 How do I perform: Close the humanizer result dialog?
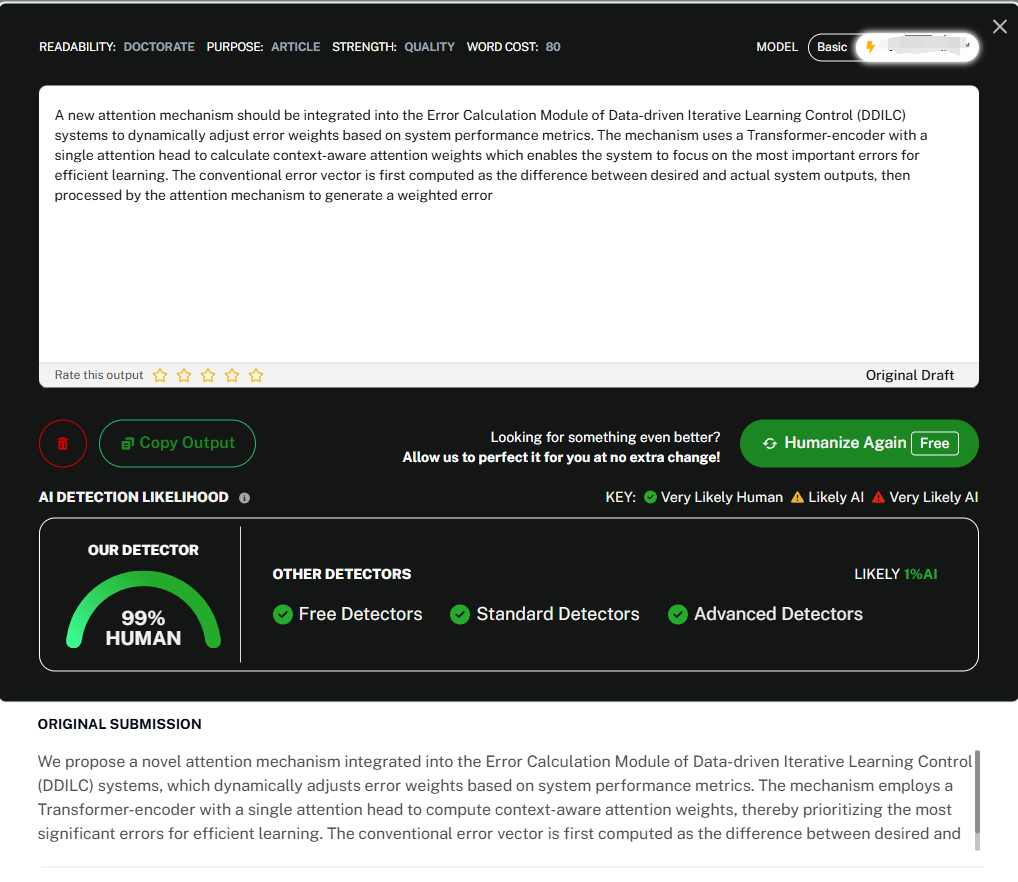coord(999,27)
